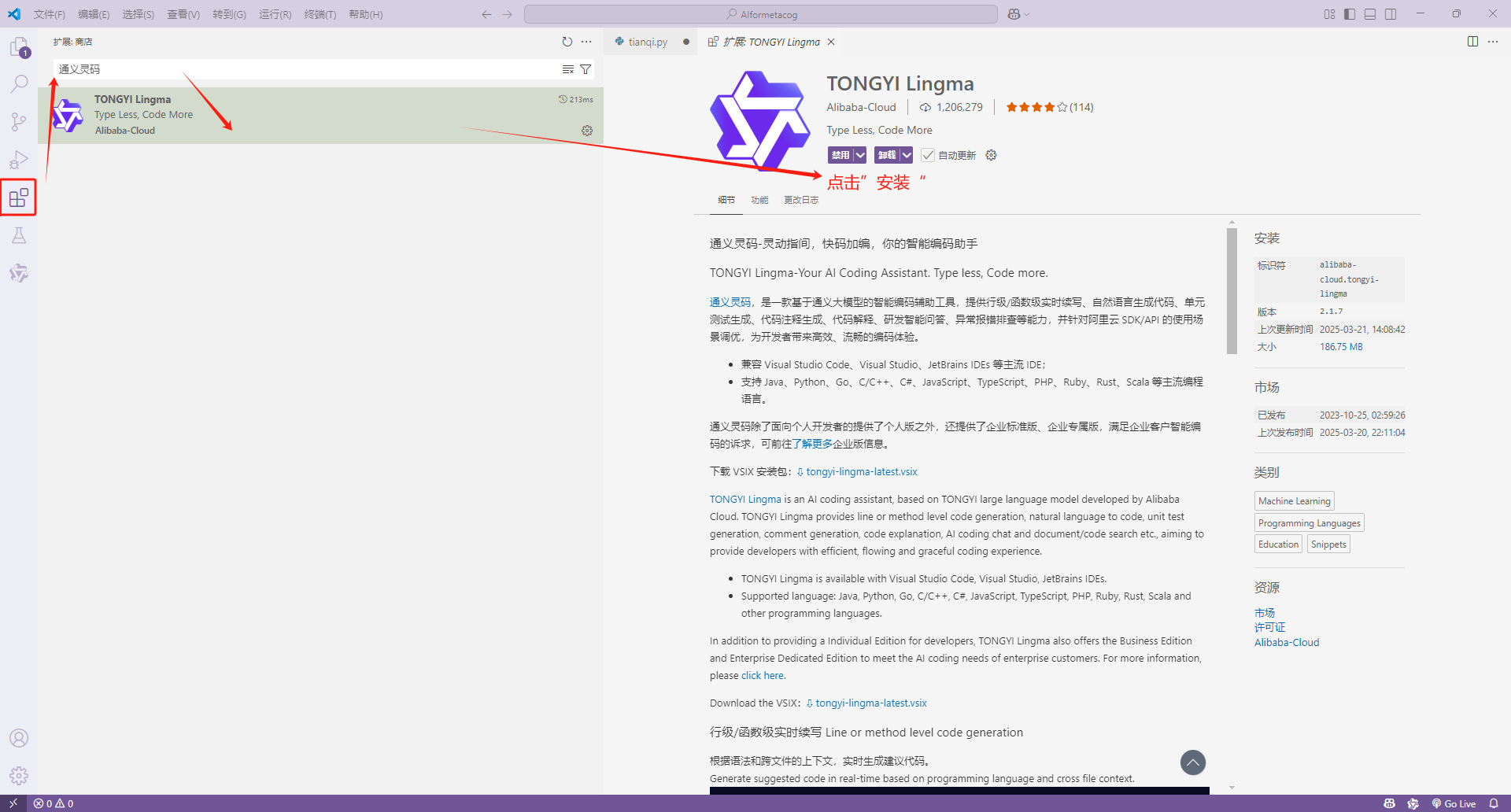Switch to the Features tab
This screenshot has height=812, width=1511.
[x=759, y=200]
